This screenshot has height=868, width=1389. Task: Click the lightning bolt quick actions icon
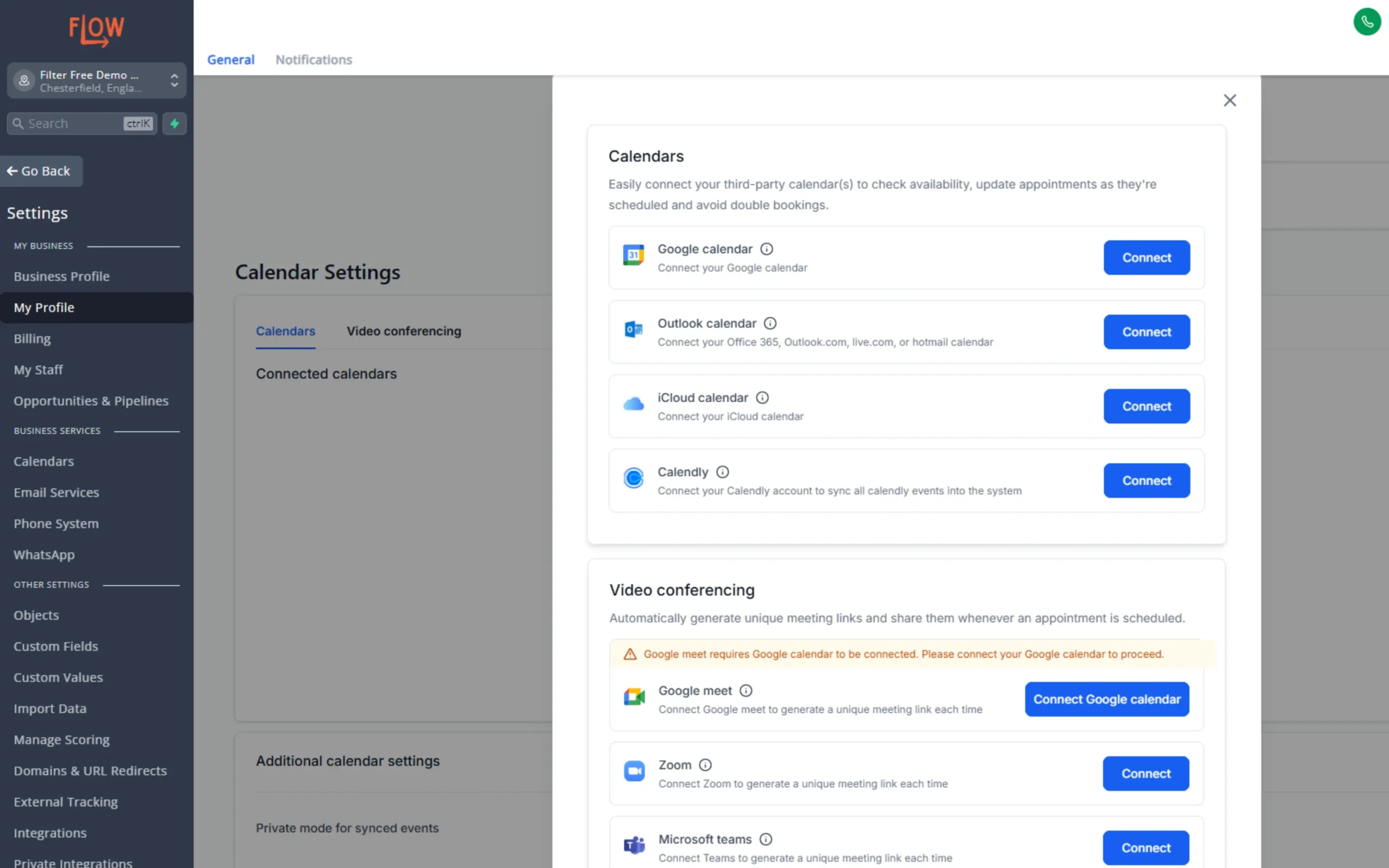[x=175, y=124]
